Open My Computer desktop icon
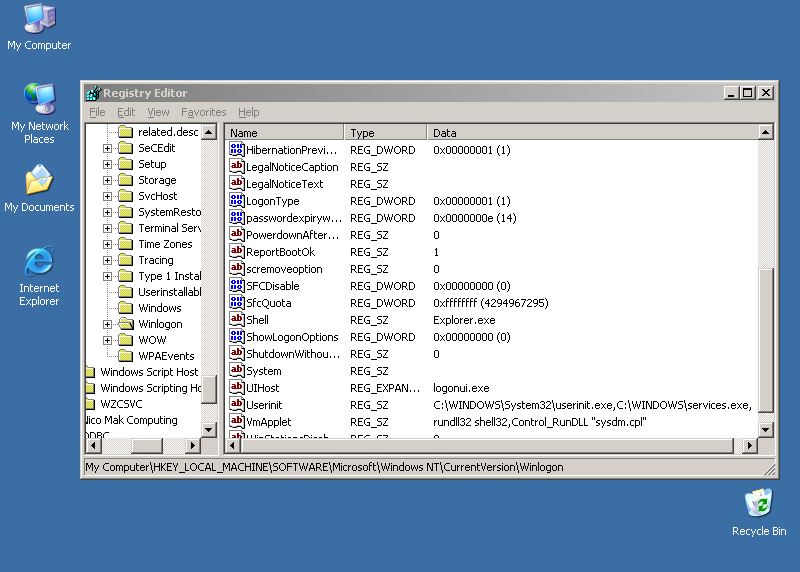This screenshot has height=572, width=800. 39,27
